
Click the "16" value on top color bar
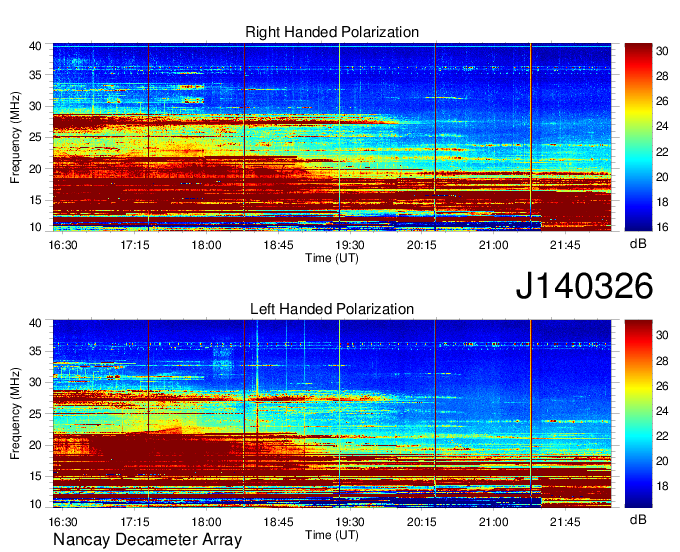pyautogui.click(x=662, y=227)
